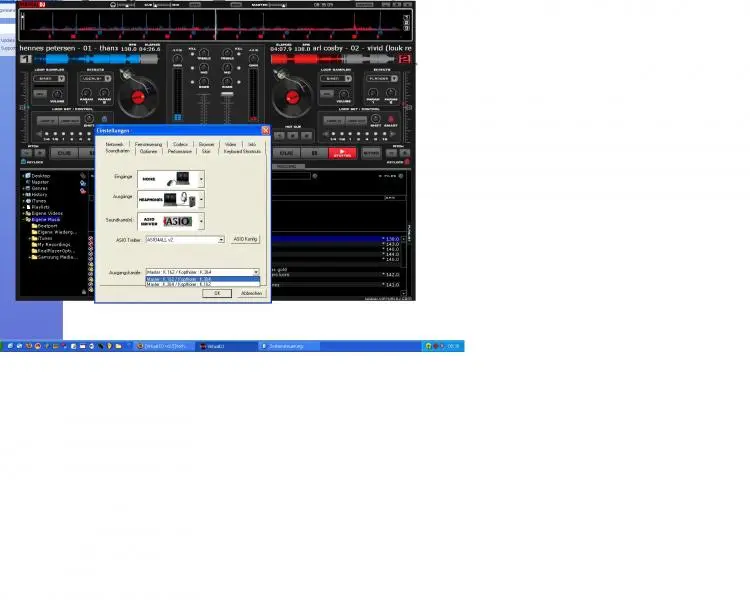Switch to the Codecs tab

(180, 144)
